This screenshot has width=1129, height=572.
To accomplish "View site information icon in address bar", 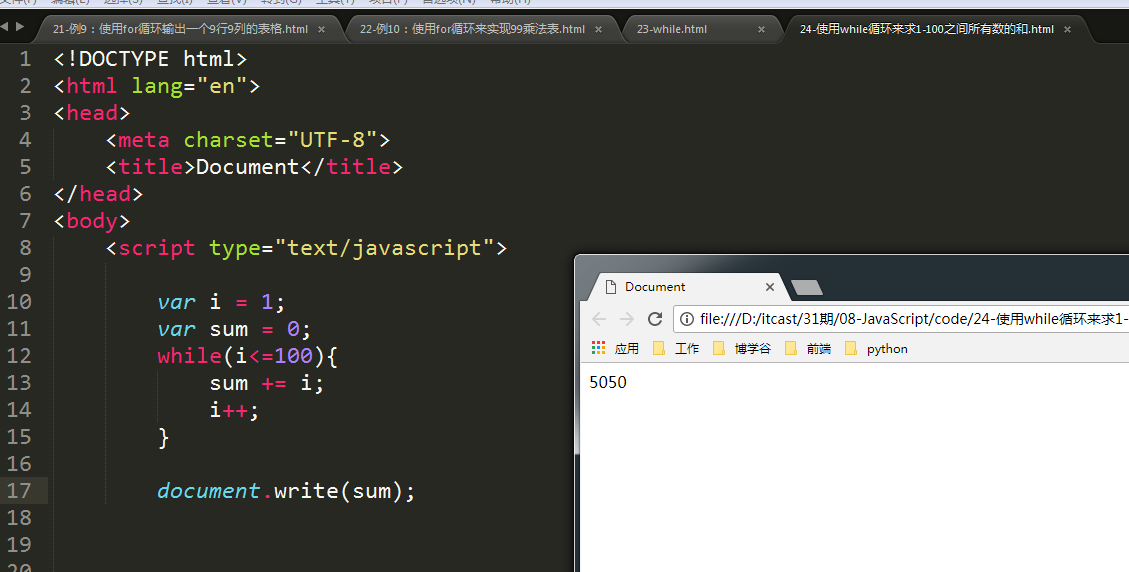I will pyautogui.click(x=687, y=319).
